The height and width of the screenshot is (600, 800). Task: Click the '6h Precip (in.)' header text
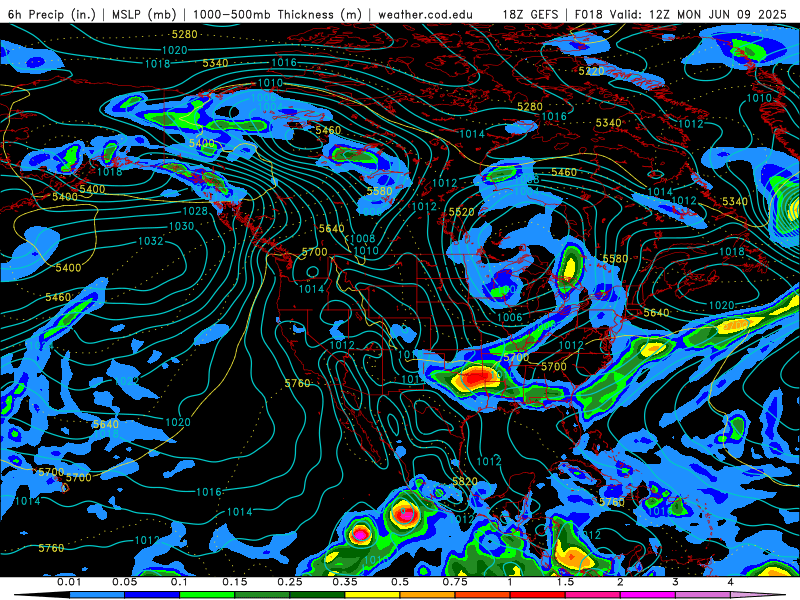(x=52, y=14)
